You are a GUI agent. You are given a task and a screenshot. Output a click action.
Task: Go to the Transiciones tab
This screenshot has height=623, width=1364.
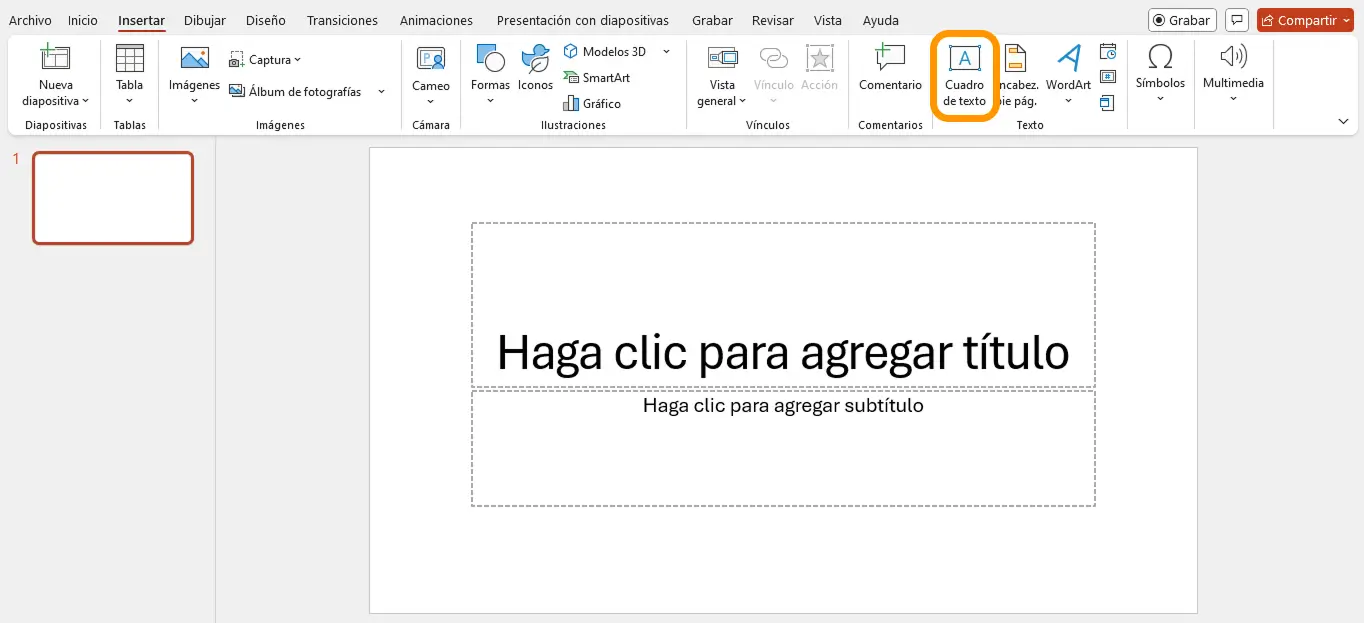(x=342, y=20)
